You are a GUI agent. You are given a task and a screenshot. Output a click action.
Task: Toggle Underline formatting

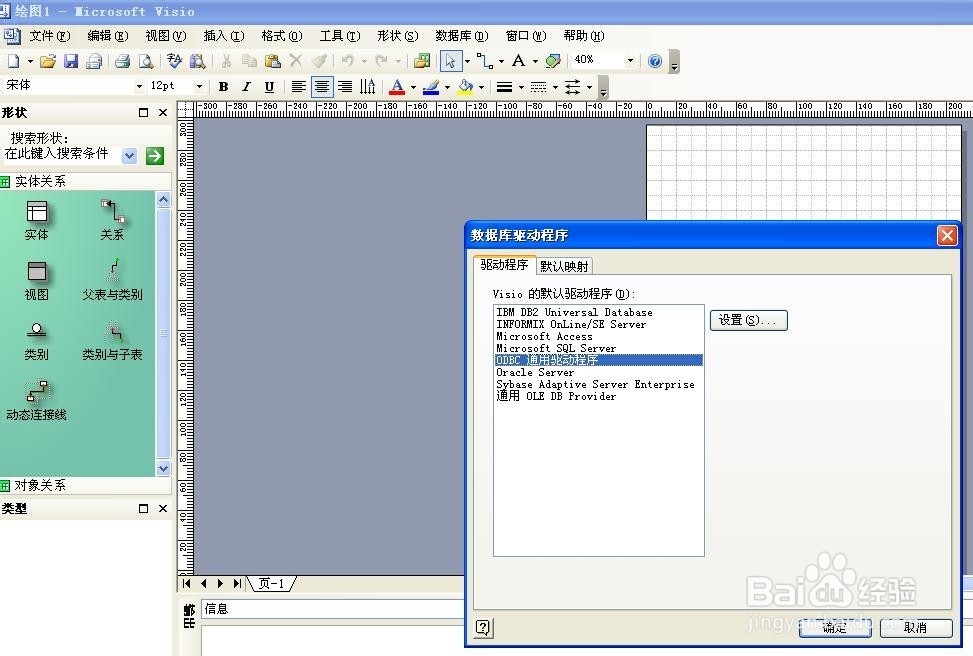click(269, 86)
